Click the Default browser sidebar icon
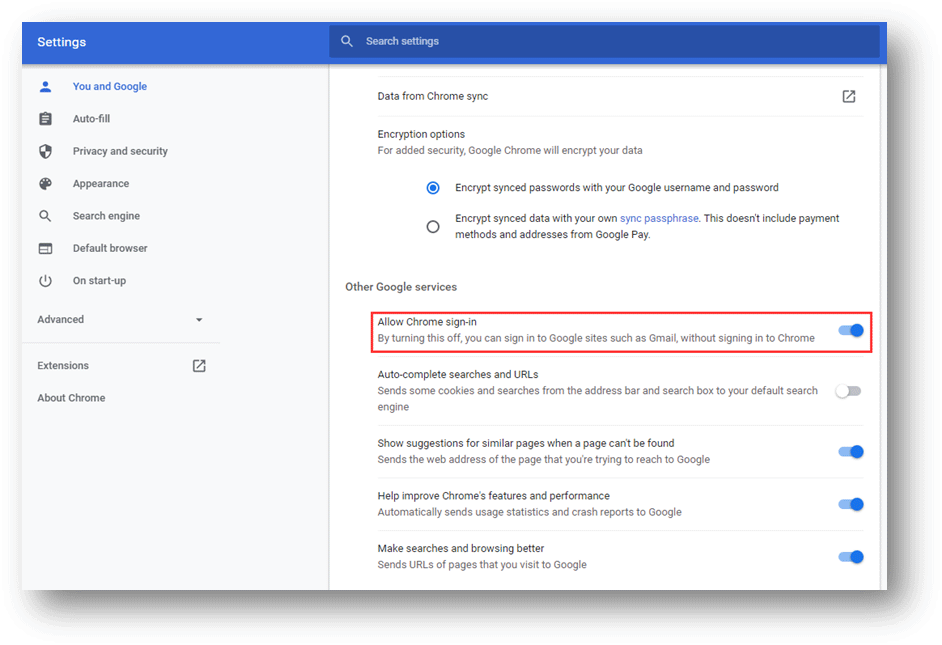Screen dimensions: 942x645 tap(45, 248)
